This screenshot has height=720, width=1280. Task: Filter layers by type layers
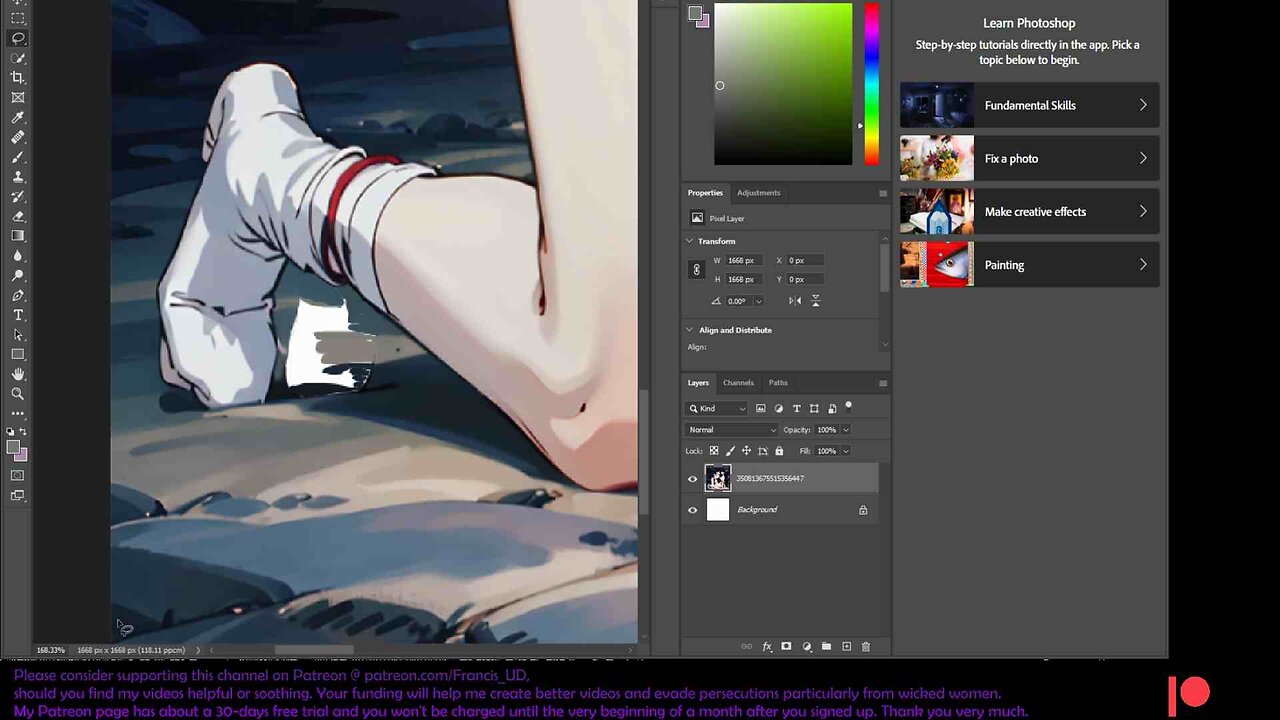pos(797,408)
